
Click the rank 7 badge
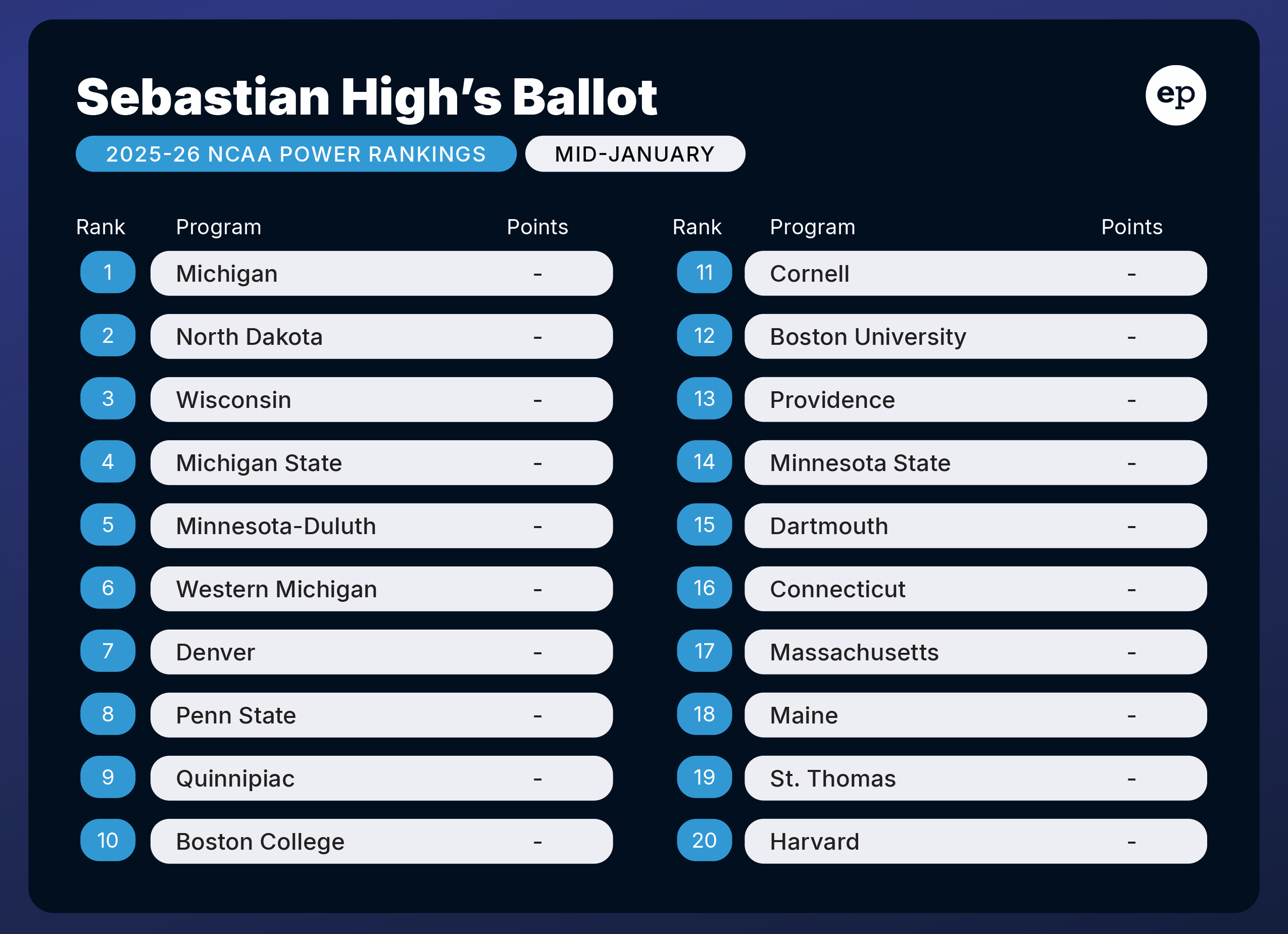(108, 651)
